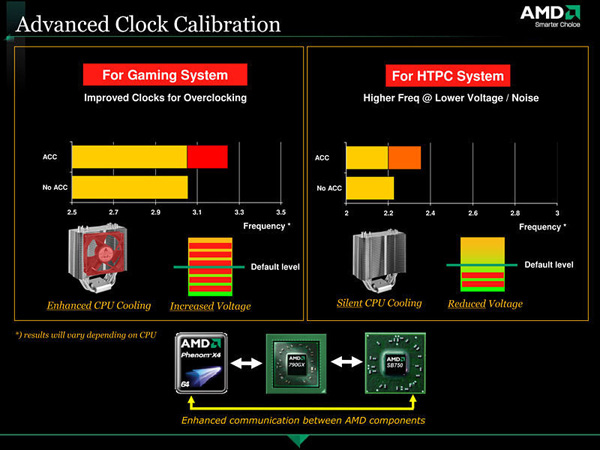Image resolution: width=600 pixels, height=450 pixels.
Task: Click the Enhanced CPU Cooling underlined caption
Action: pyautogui.click(x=99, y=305)
